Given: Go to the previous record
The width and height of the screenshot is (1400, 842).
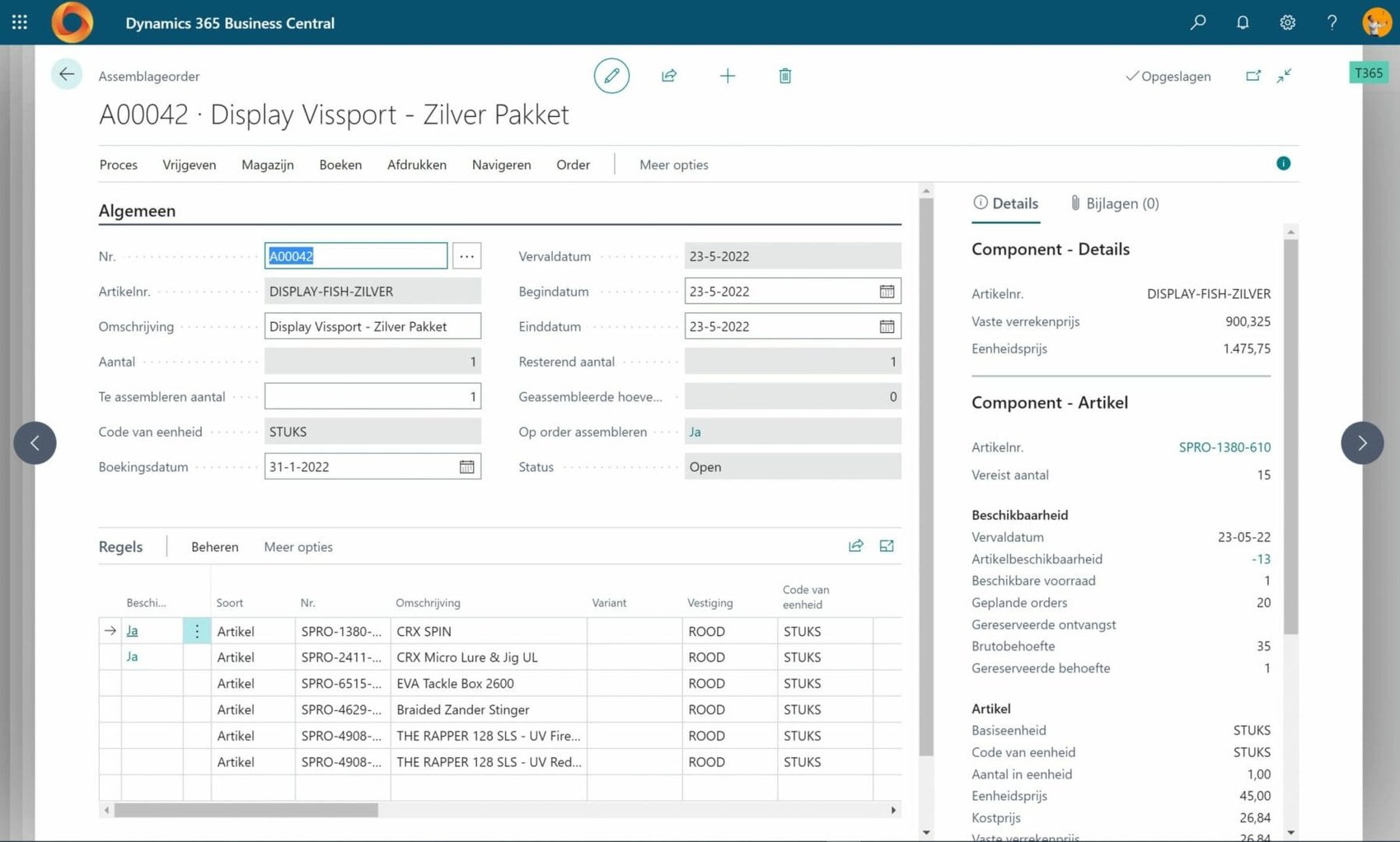Looking at the screenshot, I should [35, 443].
